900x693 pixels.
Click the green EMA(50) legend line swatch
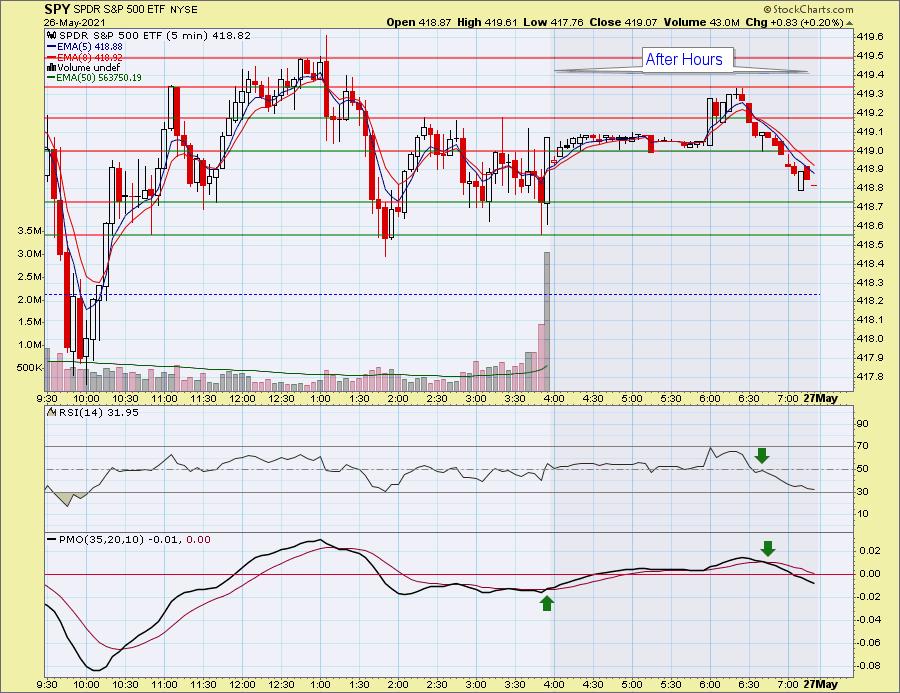(51, 78)
